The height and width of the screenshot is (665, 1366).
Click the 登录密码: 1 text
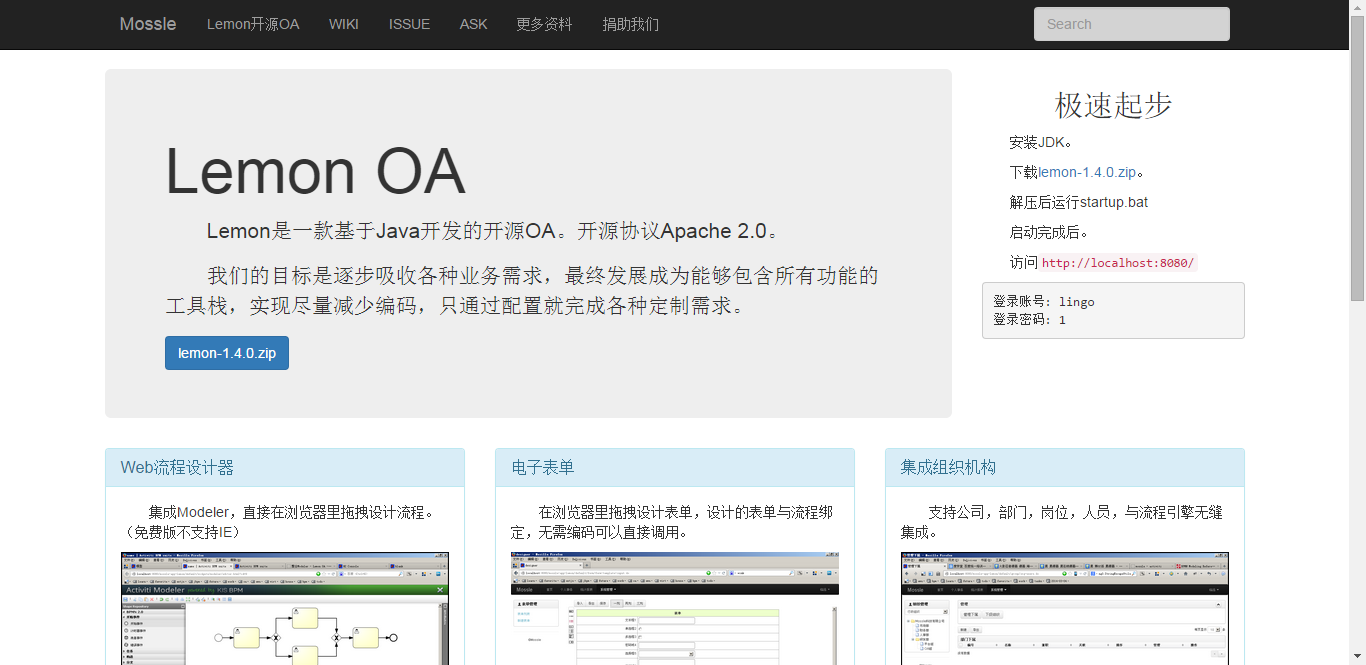1030,320
